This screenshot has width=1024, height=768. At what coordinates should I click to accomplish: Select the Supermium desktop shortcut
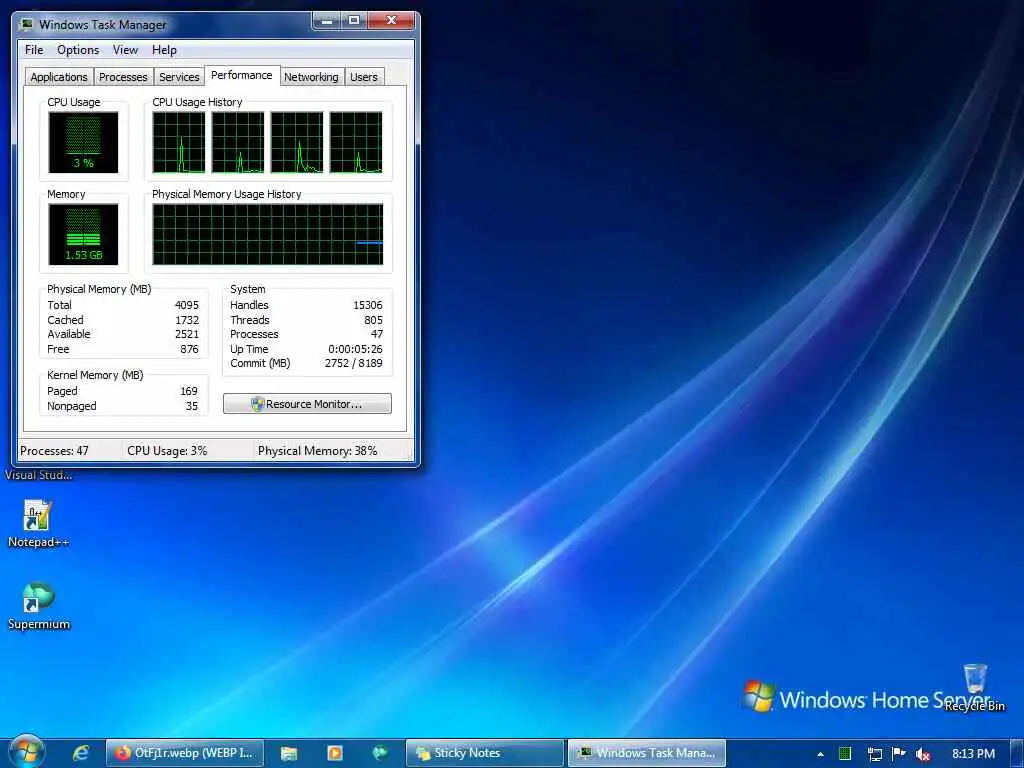click(39, 606)
